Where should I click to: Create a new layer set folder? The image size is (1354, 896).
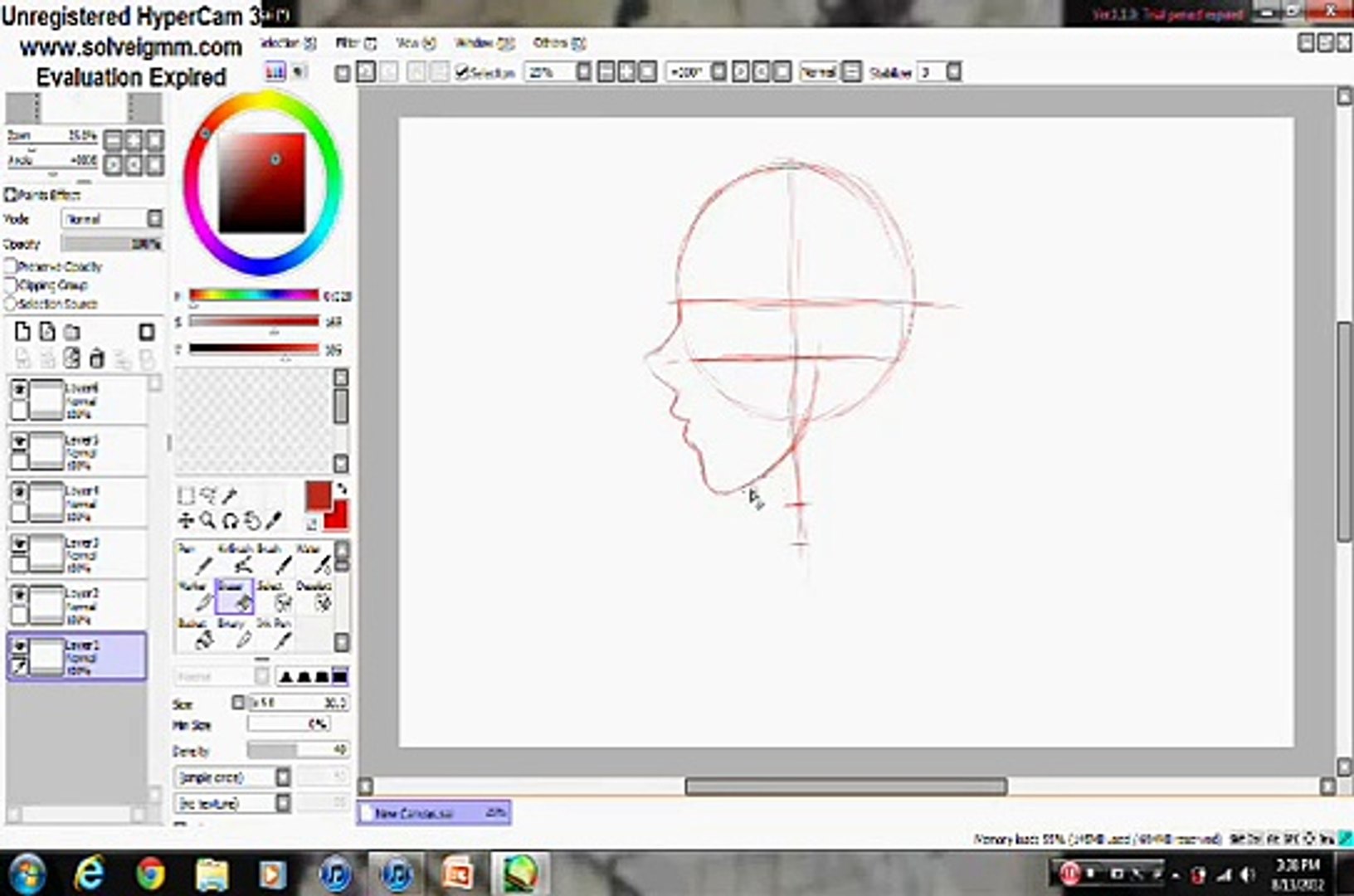point(72,332)
